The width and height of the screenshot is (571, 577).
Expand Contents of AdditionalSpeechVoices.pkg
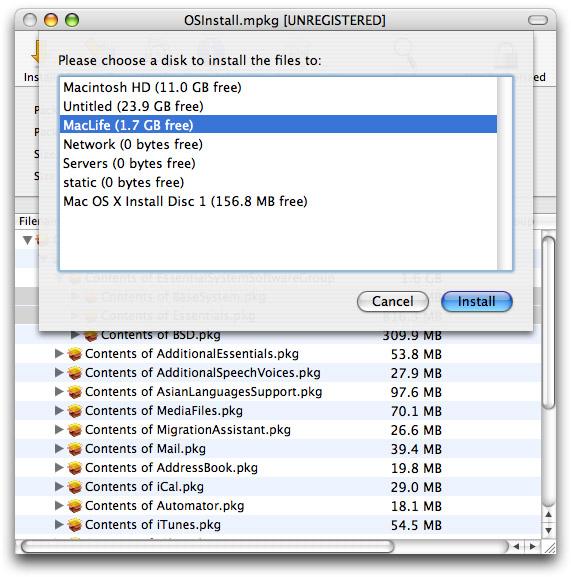(59, 372)
